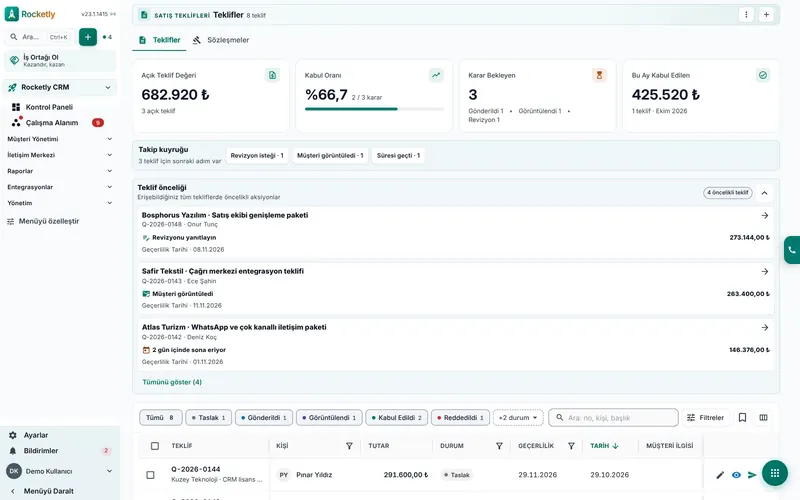This screenshot has height=500, width=800.
Task: Click the Durum column filter icon
Action: (499, 446)
